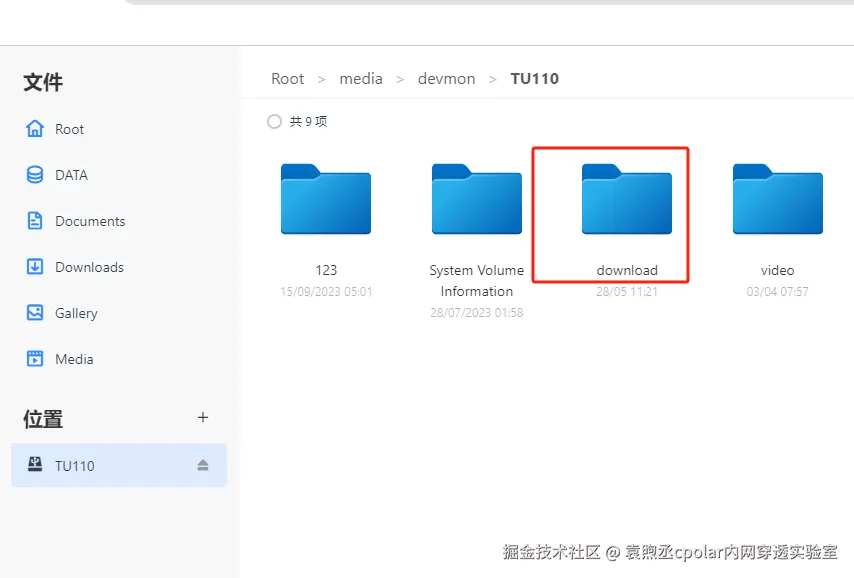Go to devmon in breadcrumb path
Viewport: 854px width, 578px height.
click(446, 79)
